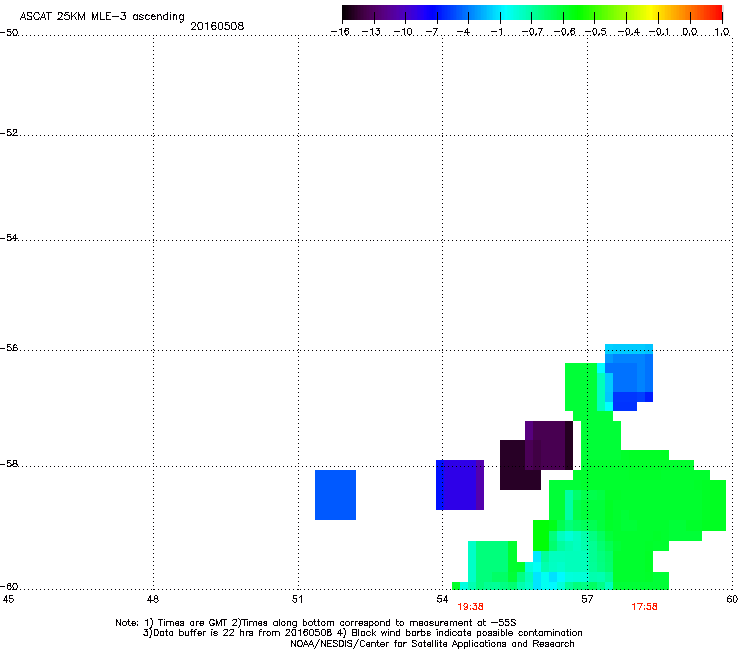Click the NOAA/NESDIS credit line

pos(432,644)
